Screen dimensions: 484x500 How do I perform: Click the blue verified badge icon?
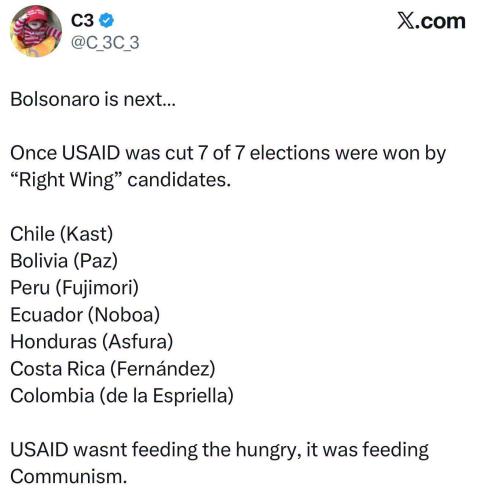coord(106,20)
